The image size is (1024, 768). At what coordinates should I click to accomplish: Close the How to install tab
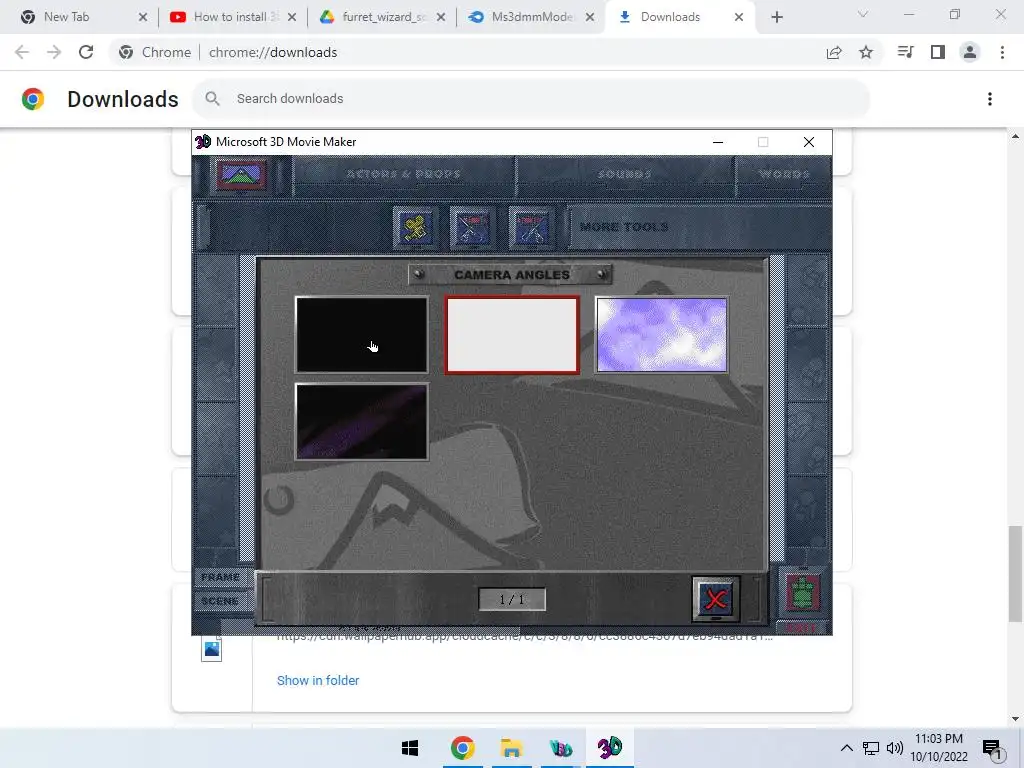(292, 17)
